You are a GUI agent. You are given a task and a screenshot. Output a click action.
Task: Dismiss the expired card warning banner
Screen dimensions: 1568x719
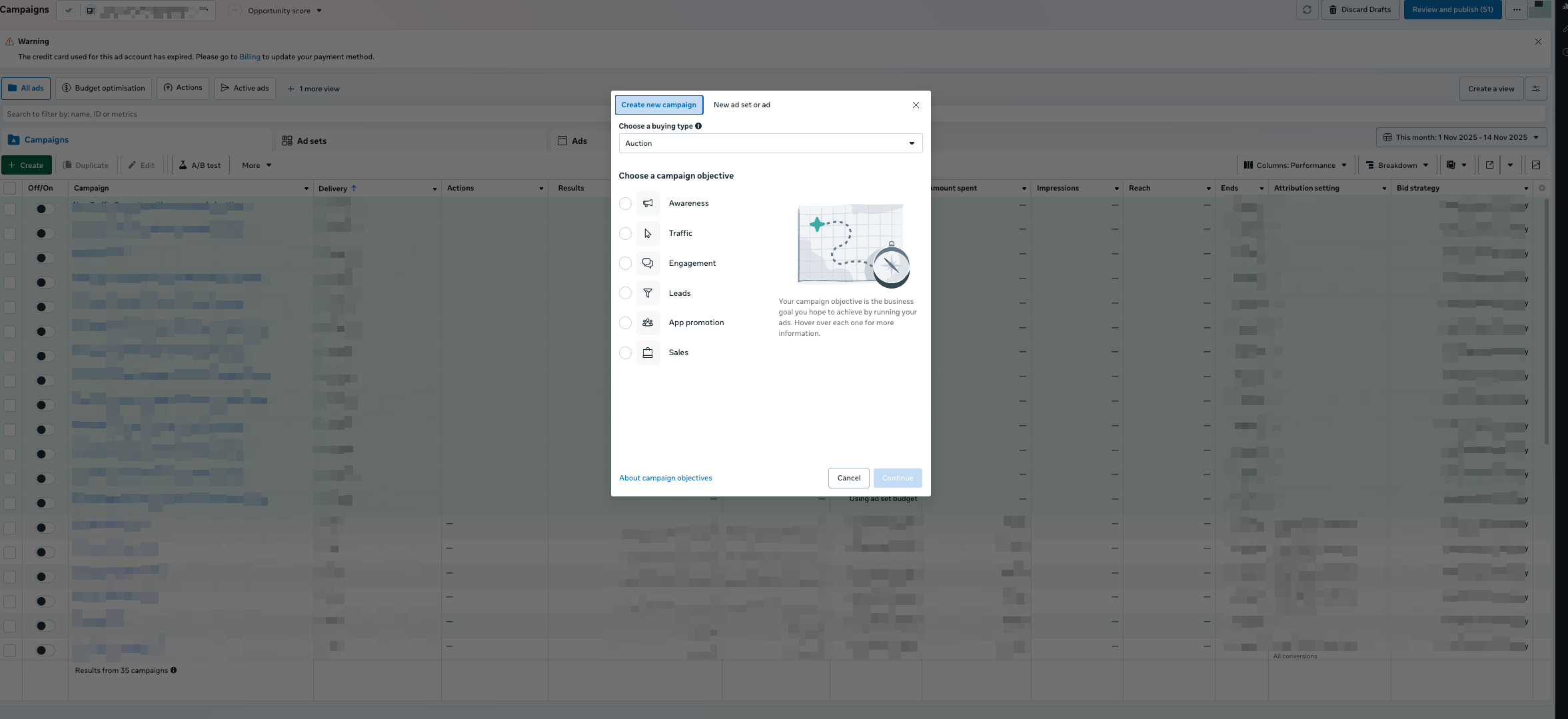[x=1538, y=41]
